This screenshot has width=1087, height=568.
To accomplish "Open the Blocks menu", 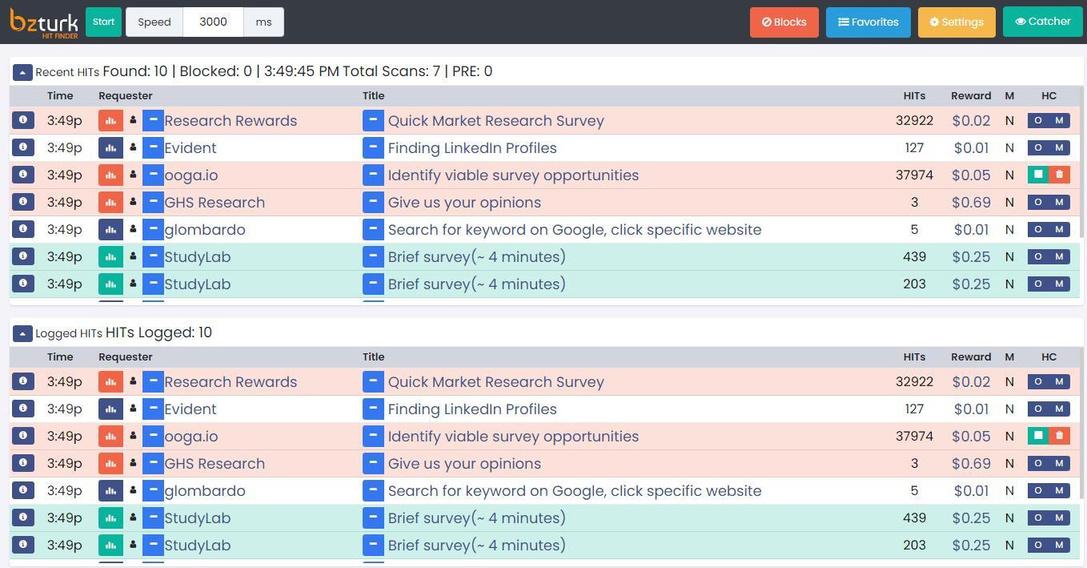I will [x=784, y=22].
